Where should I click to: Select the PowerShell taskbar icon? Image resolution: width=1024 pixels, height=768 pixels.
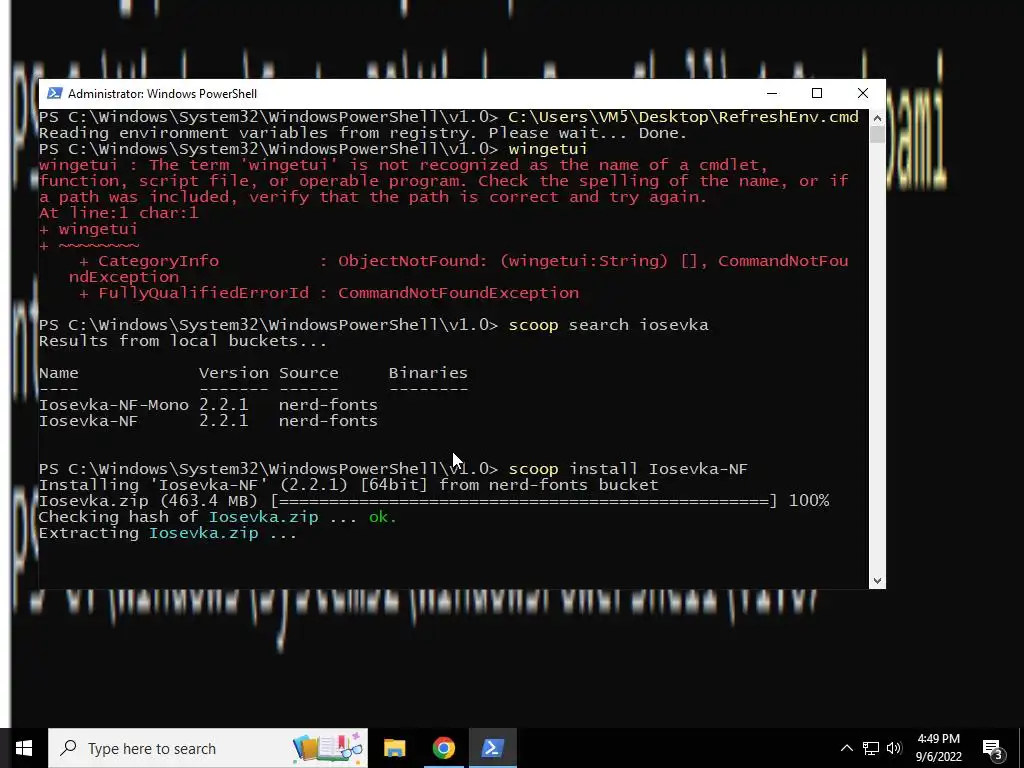pos(492,748)
